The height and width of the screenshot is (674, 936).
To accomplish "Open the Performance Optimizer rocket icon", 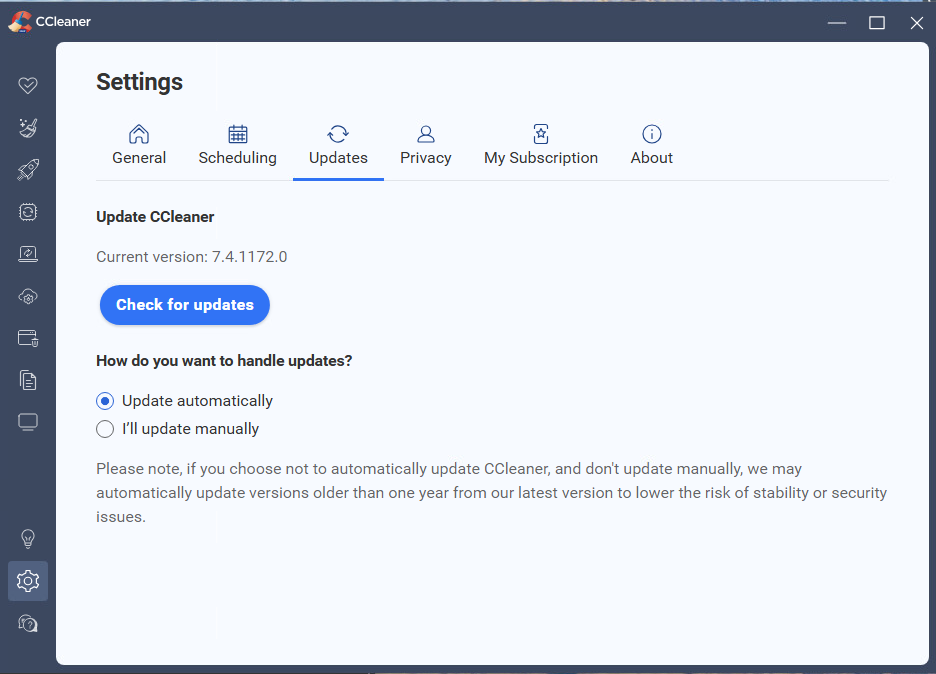I will pyautogui.click(x=28, y=170).
